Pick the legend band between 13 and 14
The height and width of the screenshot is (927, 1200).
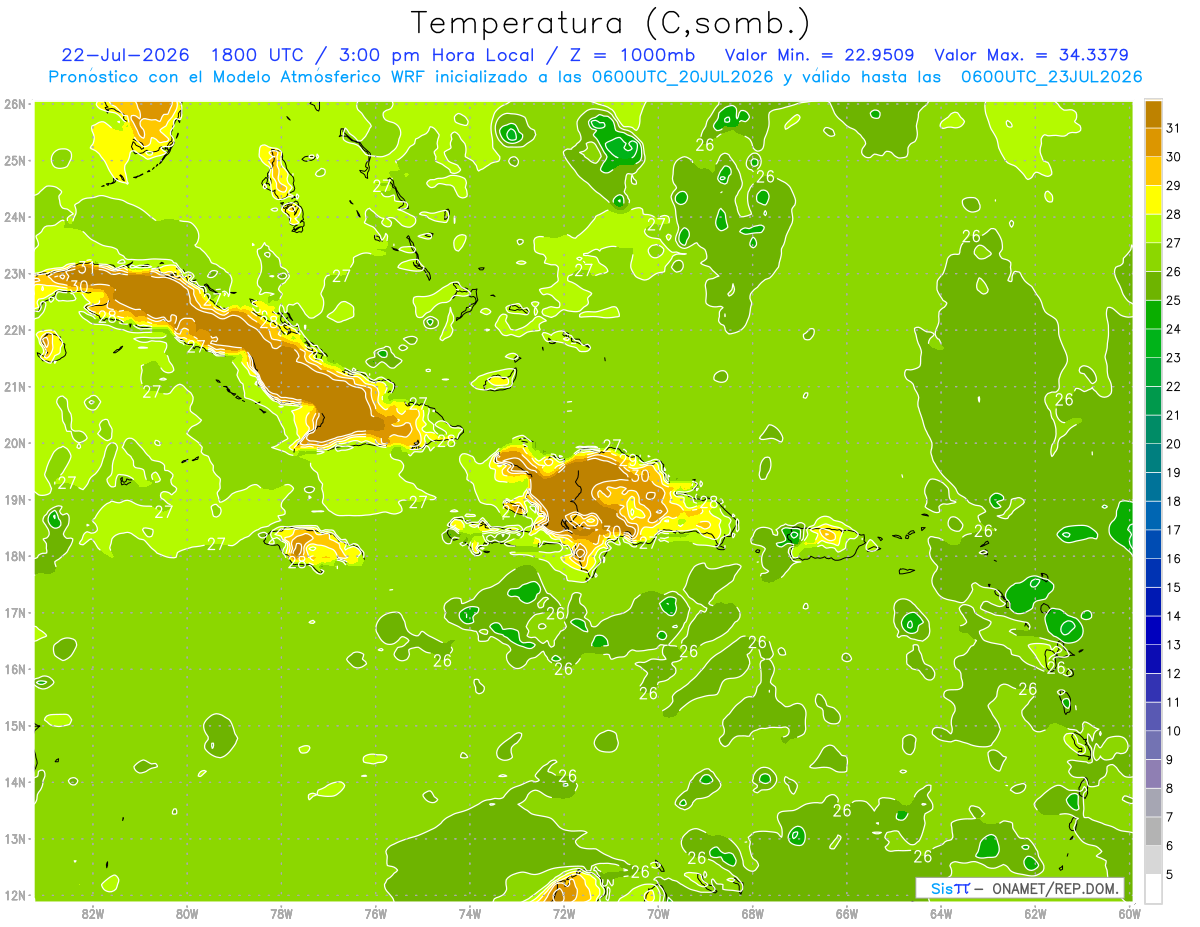[1153, 630]
